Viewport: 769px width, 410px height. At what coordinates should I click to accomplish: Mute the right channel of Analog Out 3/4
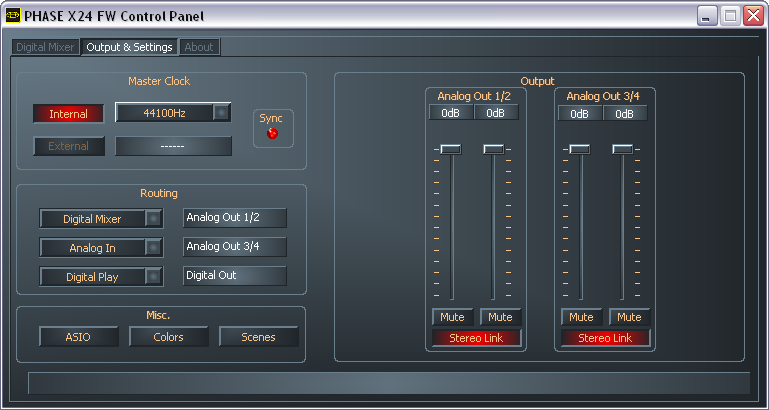629,317
